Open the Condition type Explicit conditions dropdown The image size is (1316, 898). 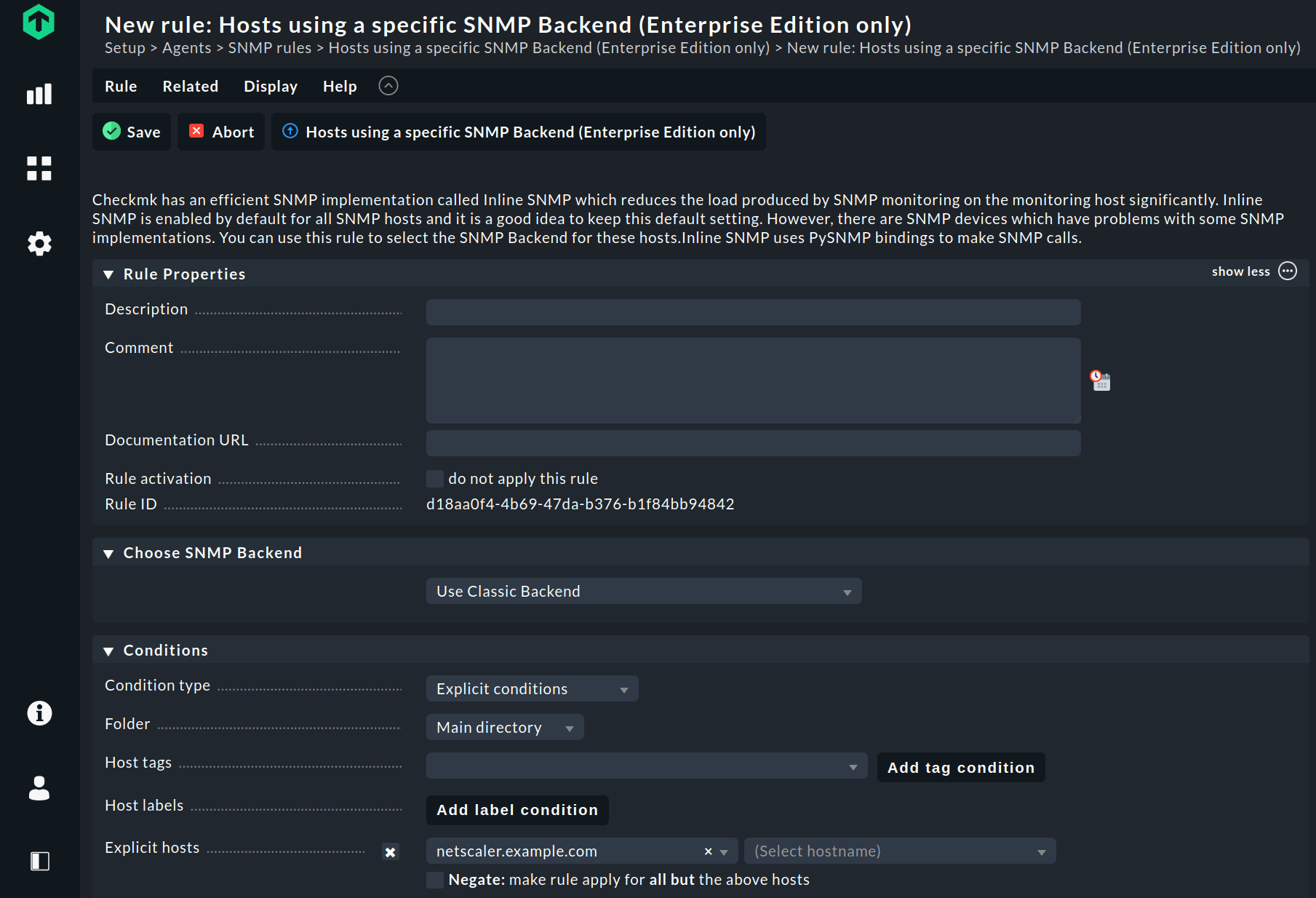(x=532, y=688)
